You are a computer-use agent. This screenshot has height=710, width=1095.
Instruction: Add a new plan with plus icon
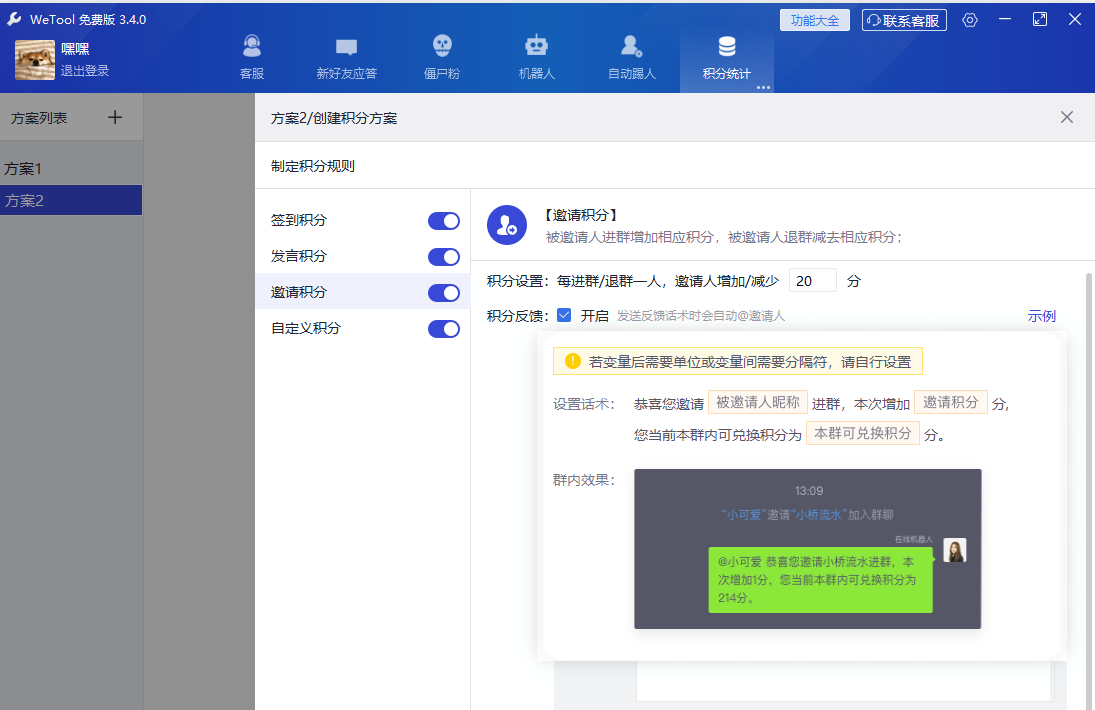pyautogui.click(x=115, y=117)
